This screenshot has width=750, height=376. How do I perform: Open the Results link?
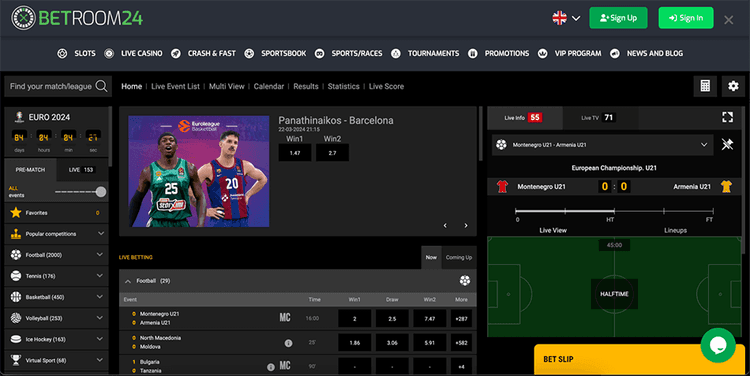coord(306,87)
